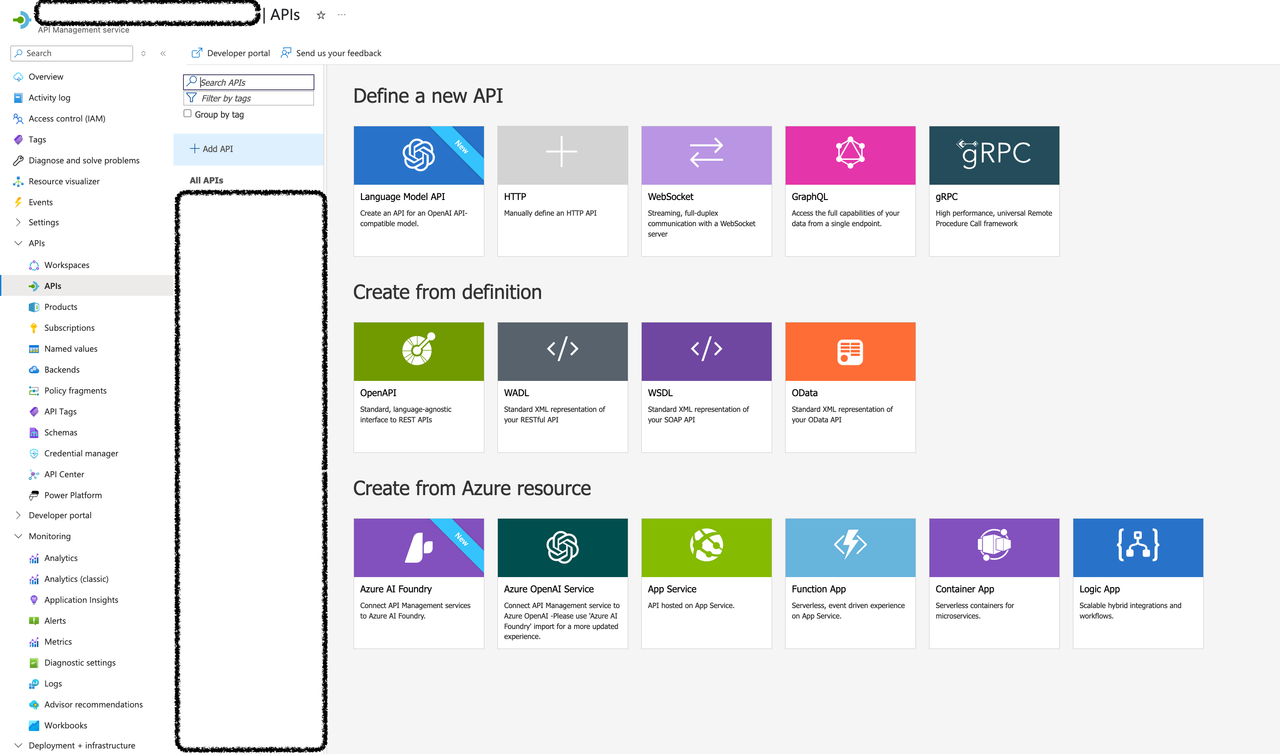Toggle the Group by tag checkbox
Viewport: 1280px width, 754px height.
(187, 114)
